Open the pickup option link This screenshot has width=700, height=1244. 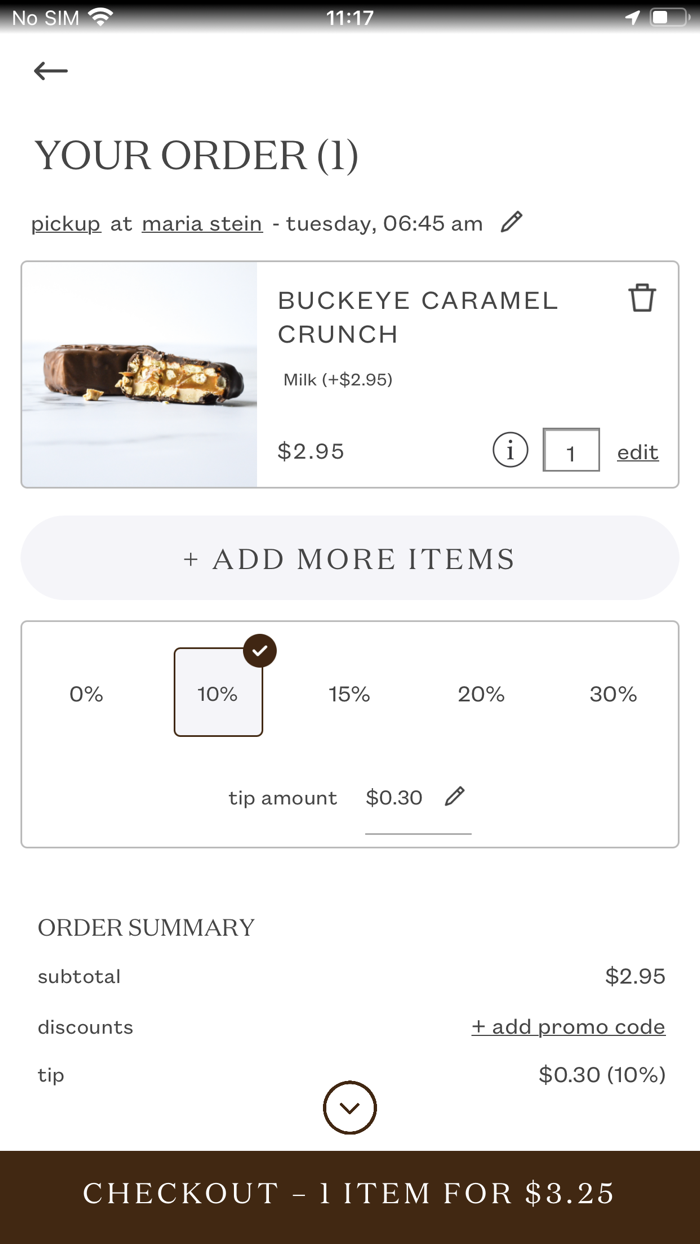point(65,223)
